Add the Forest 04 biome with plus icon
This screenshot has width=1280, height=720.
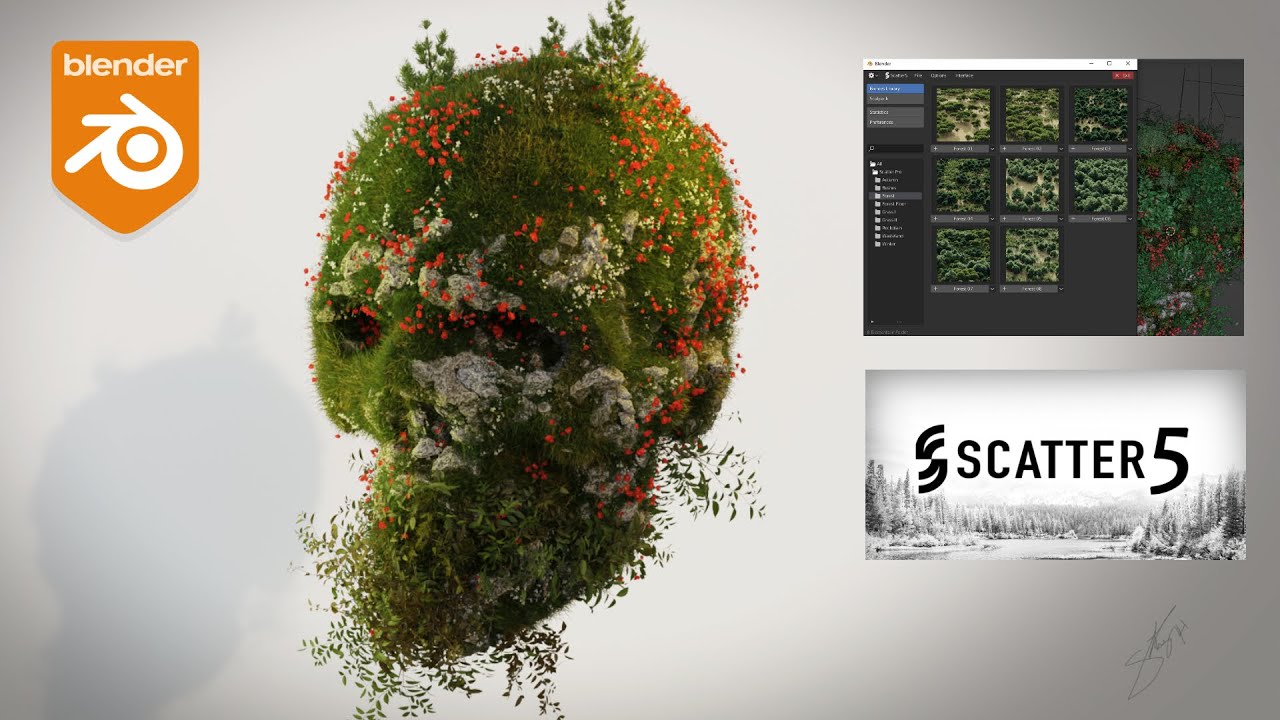(935, 218)
